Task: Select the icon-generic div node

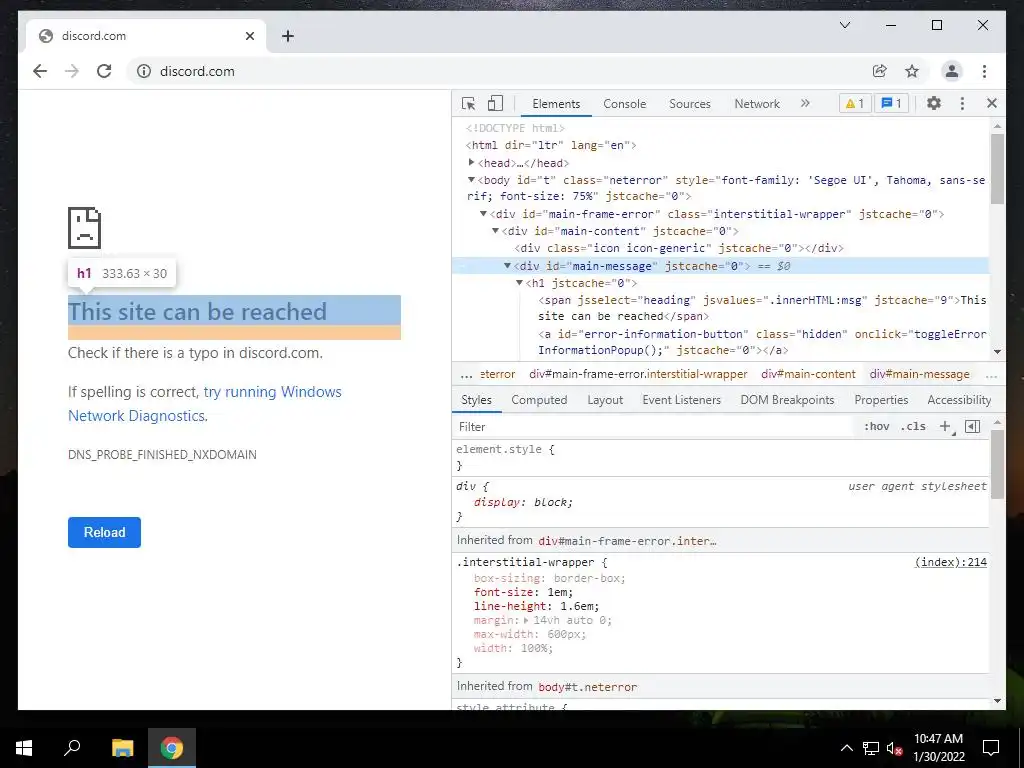Action: (679, 248)
